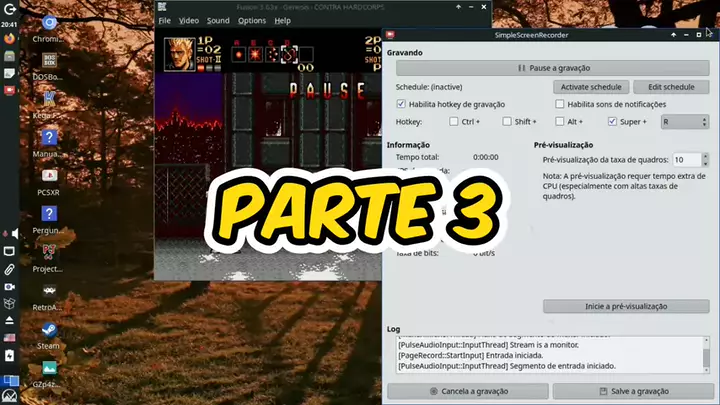Open the package updates box tray icon
The height and width of the screenshot is (405, 720).
[x=9, y=303]
